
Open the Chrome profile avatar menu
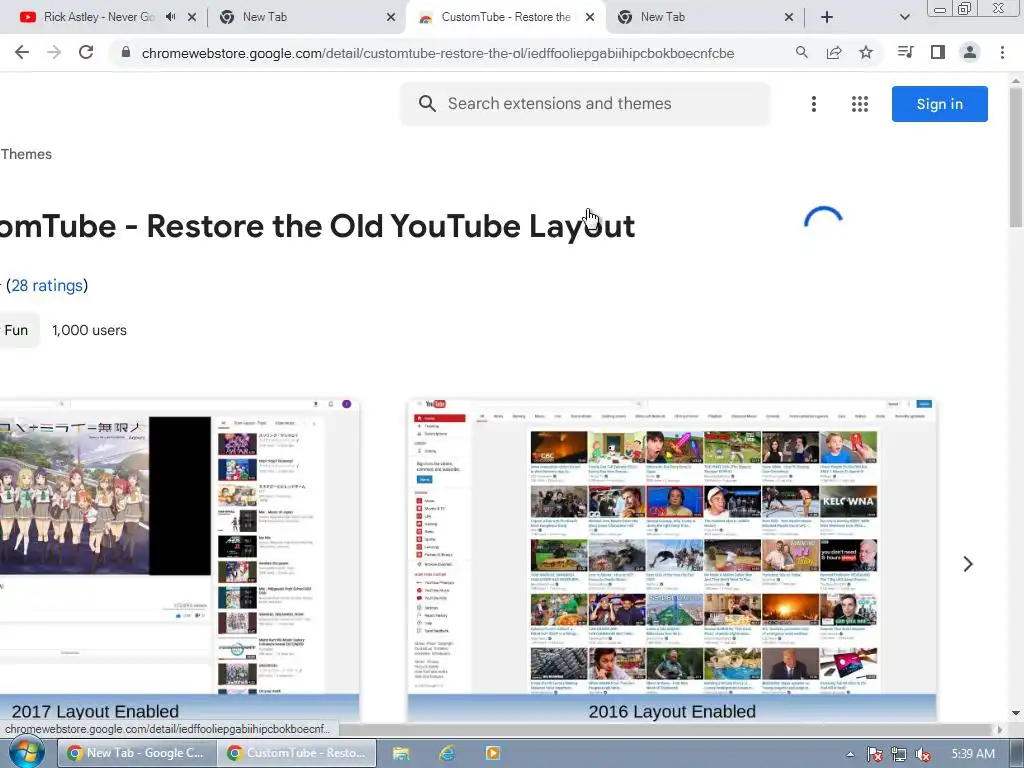click(x=970, y=52)
